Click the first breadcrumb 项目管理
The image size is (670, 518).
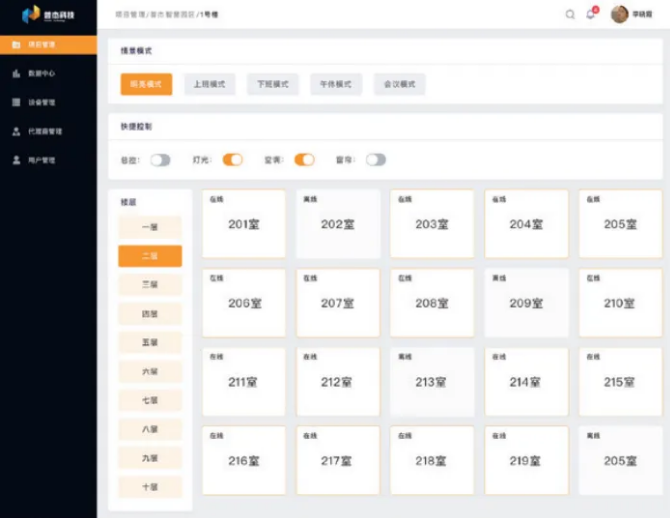point(130,15)
